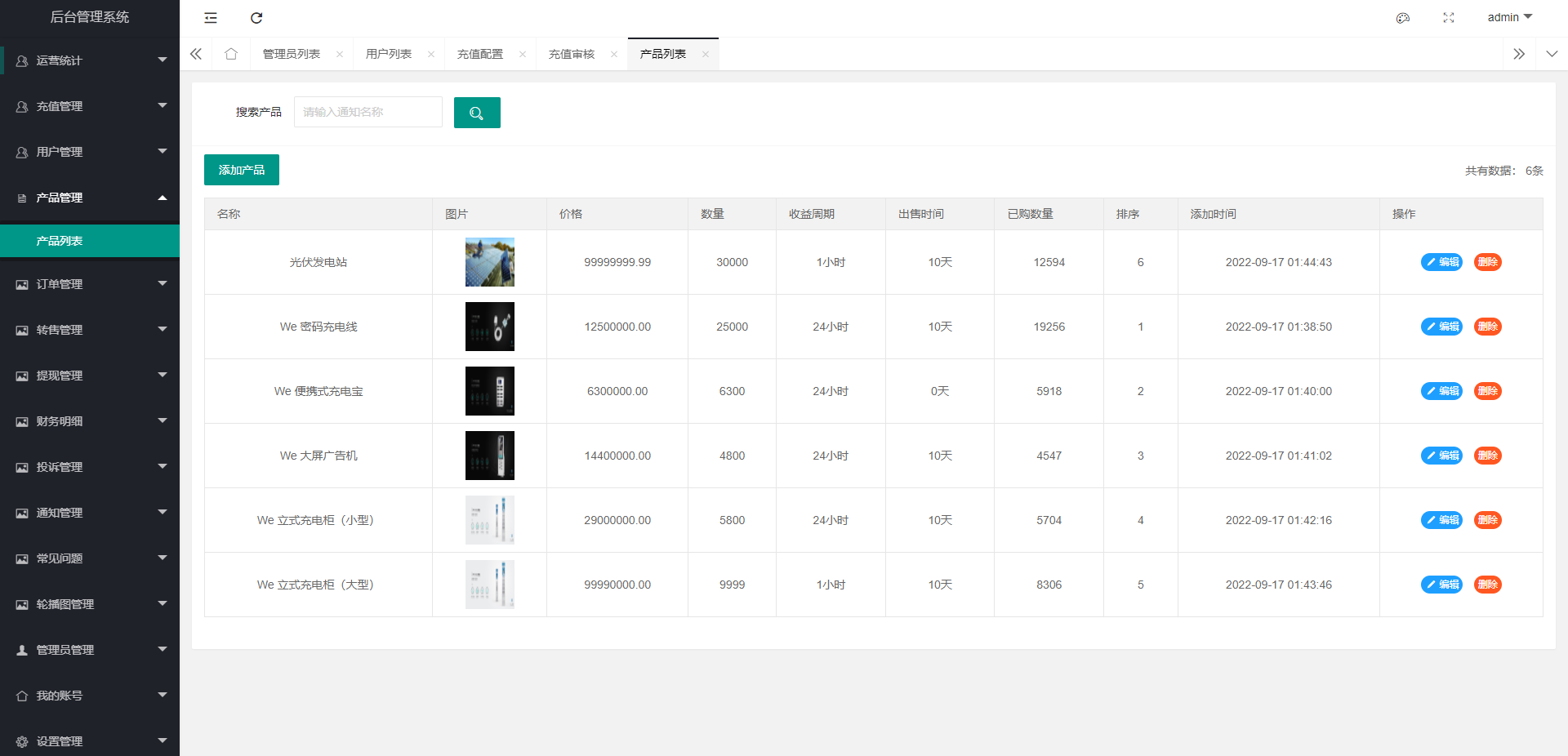
Task: Click the home tab icon
Action: tap(231, 54)
